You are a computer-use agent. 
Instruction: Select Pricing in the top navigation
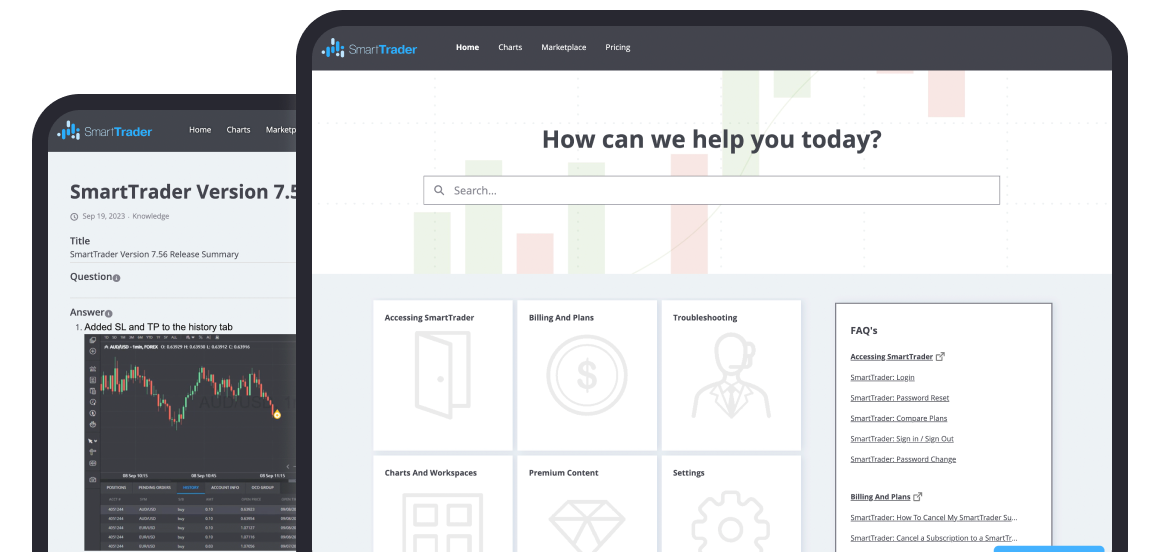point(617,48)
